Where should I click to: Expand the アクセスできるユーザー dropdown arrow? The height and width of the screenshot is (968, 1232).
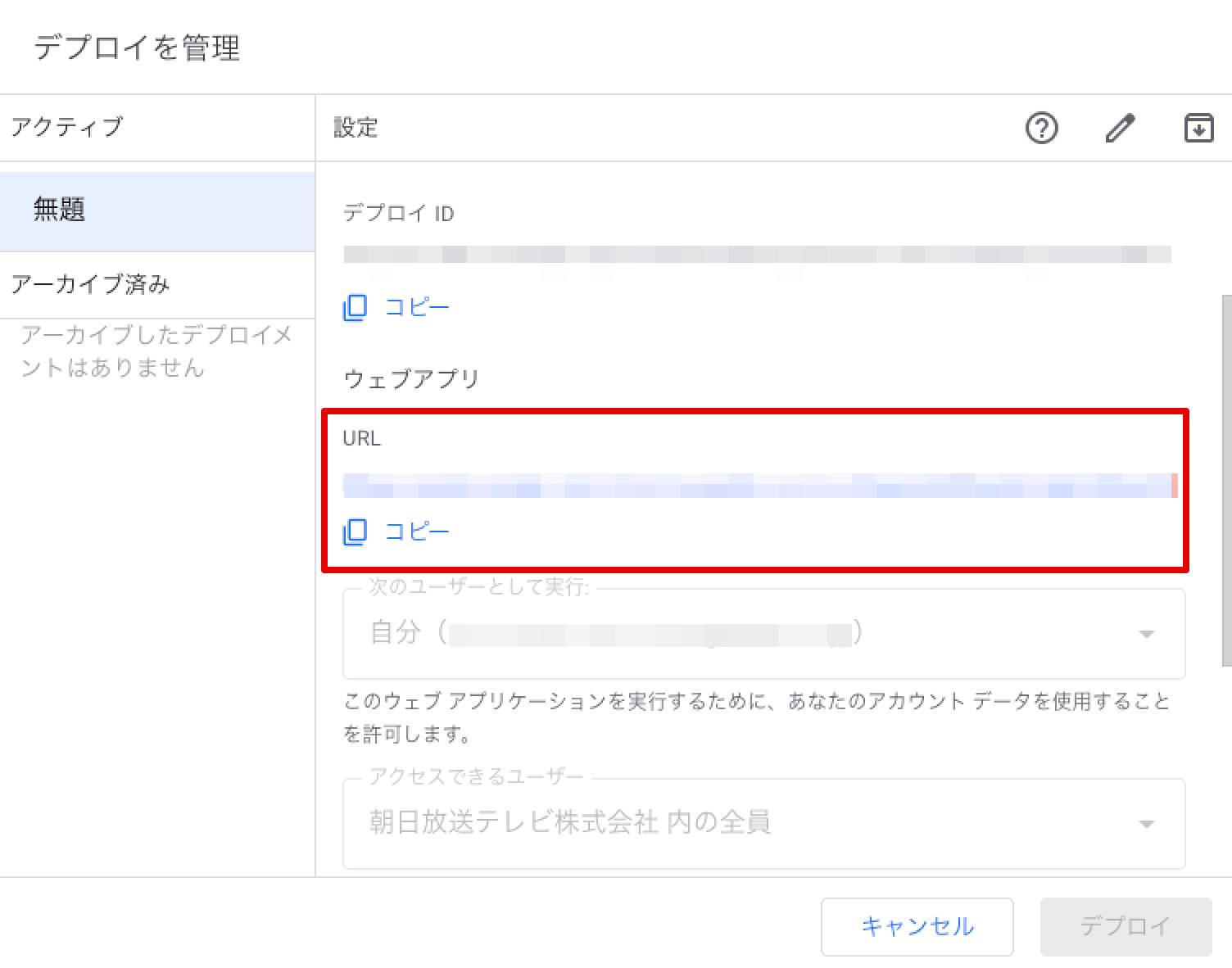click(1147, 824)
